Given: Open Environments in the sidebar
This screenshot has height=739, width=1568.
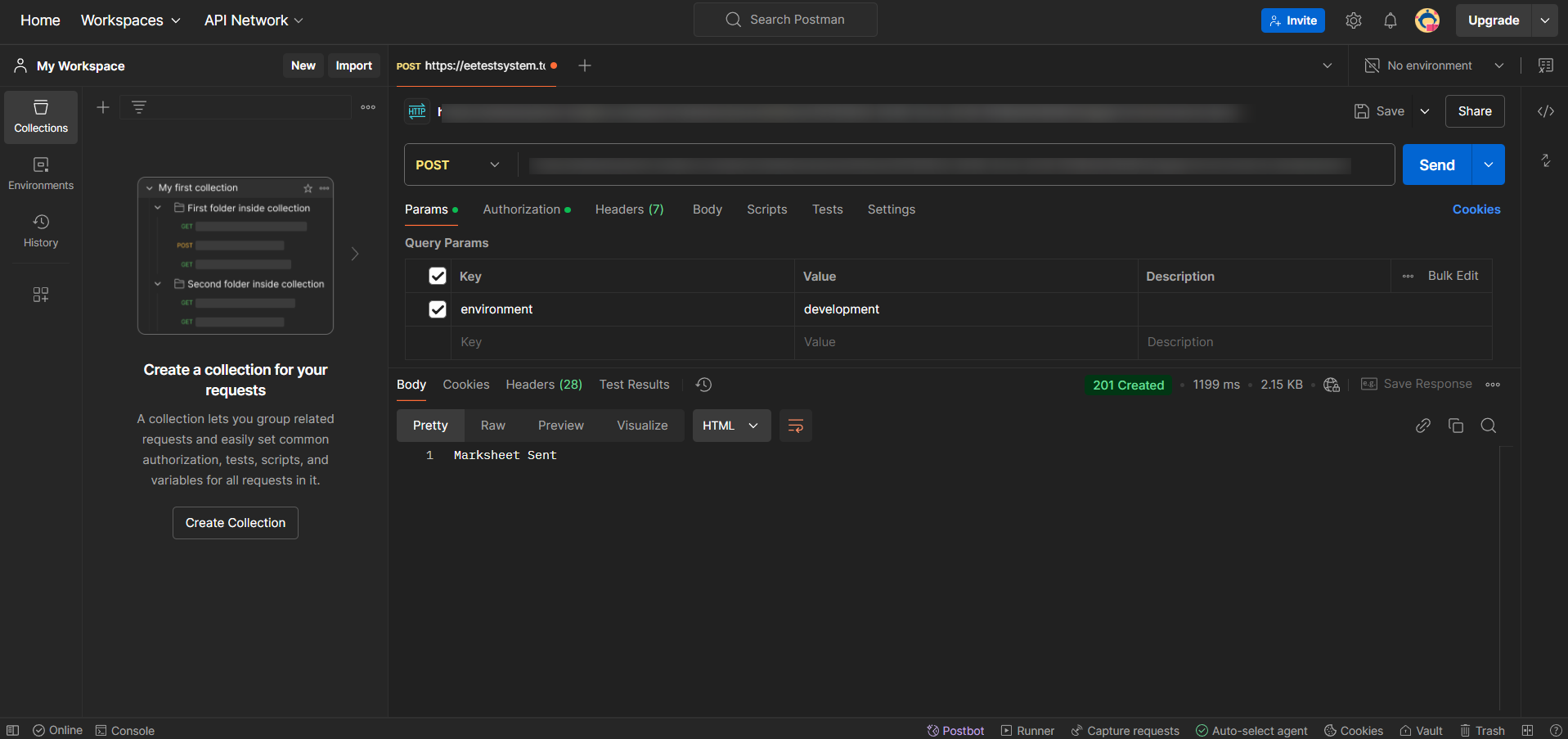Looking at the screenshot, I should pos(41,173).
